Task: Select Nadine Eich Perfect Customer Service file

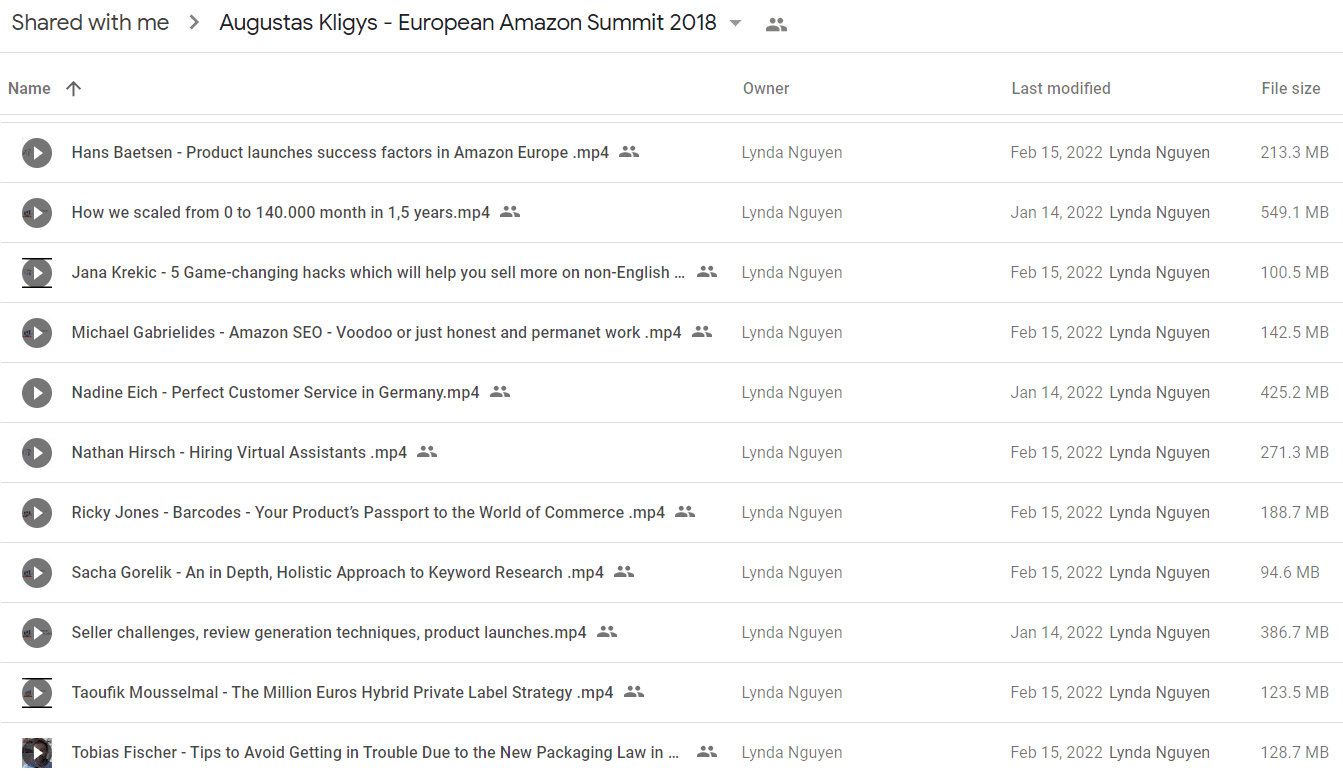Action: [275, 393]
